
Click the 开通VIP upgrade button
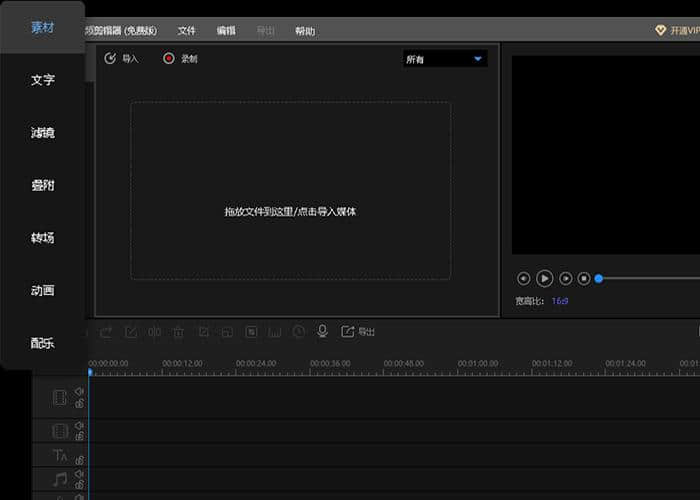tap(676, 31)
